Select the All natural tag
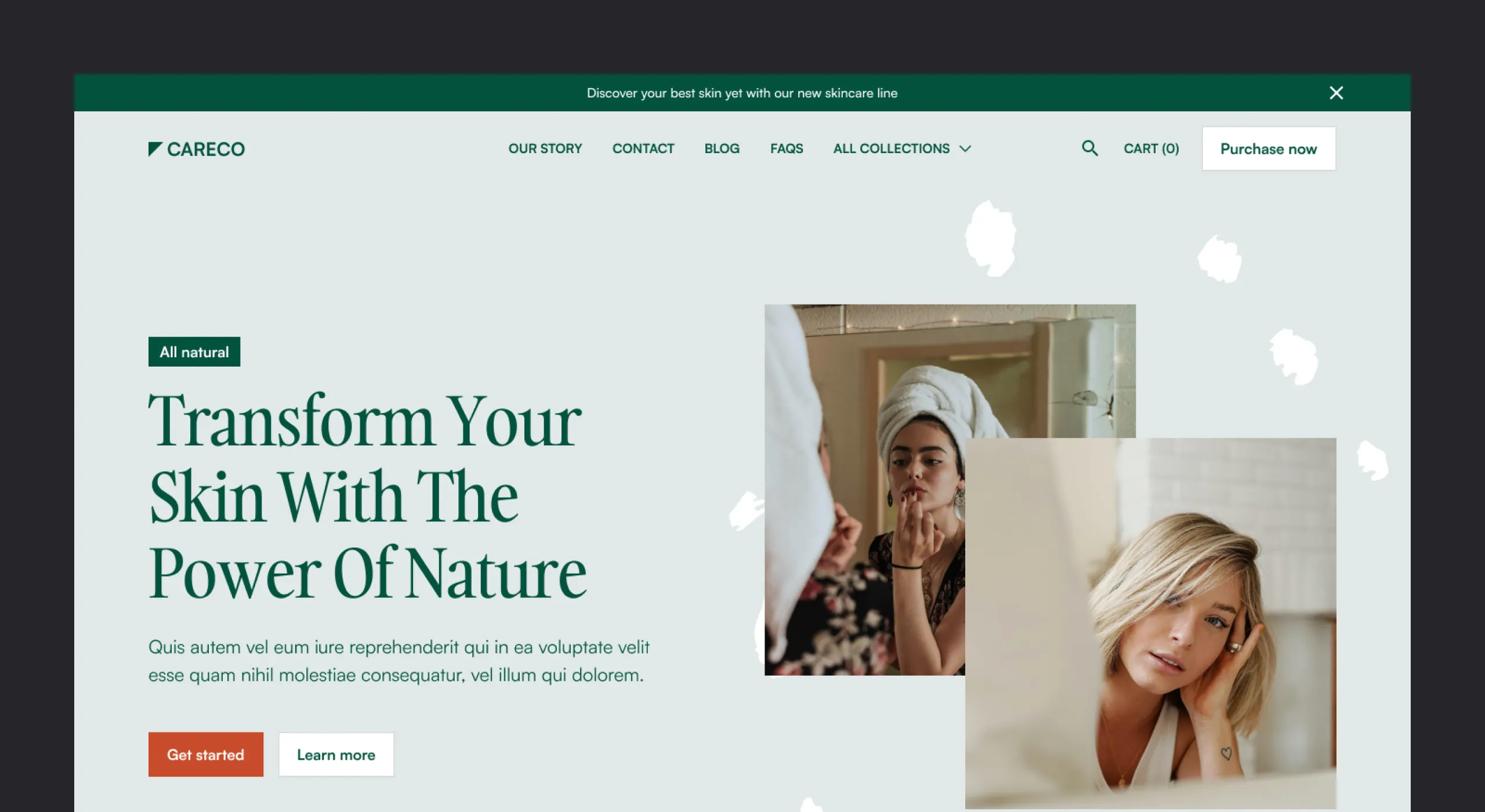The image size is (1485, 812). click(x=194, y=351)
